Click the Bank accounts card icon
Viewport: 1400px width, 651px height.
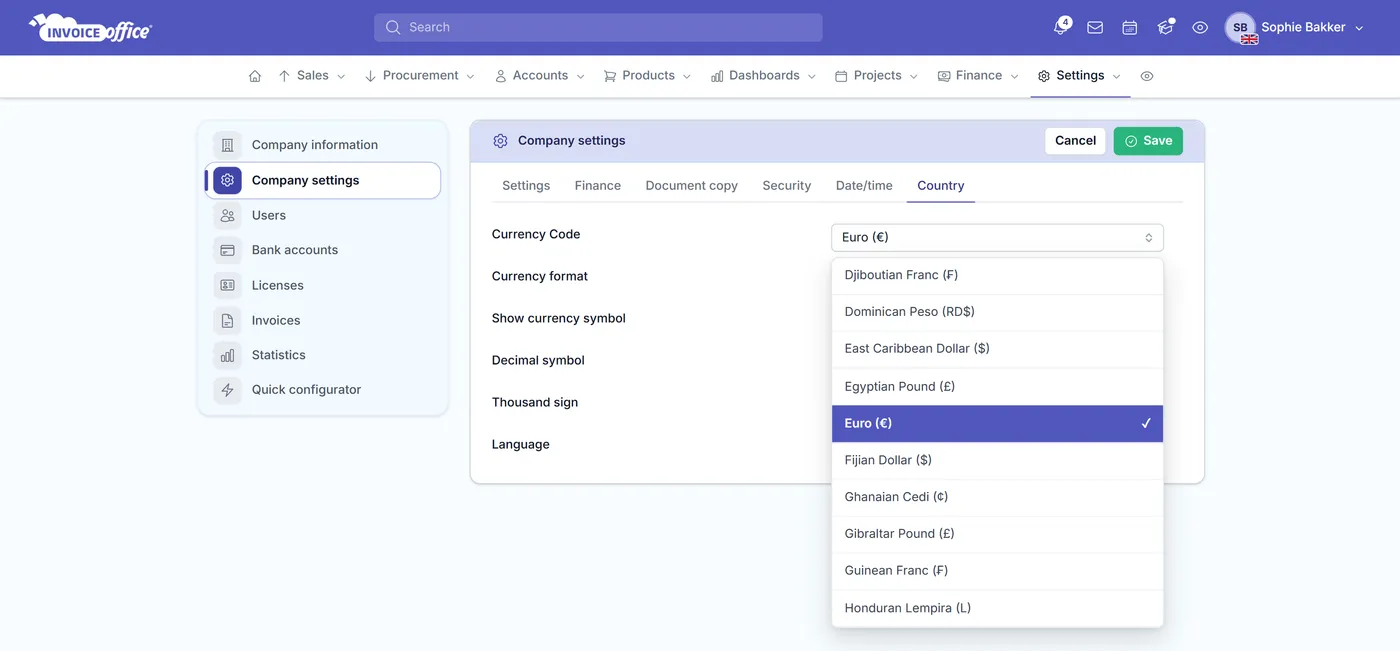(x=227, y=250)
